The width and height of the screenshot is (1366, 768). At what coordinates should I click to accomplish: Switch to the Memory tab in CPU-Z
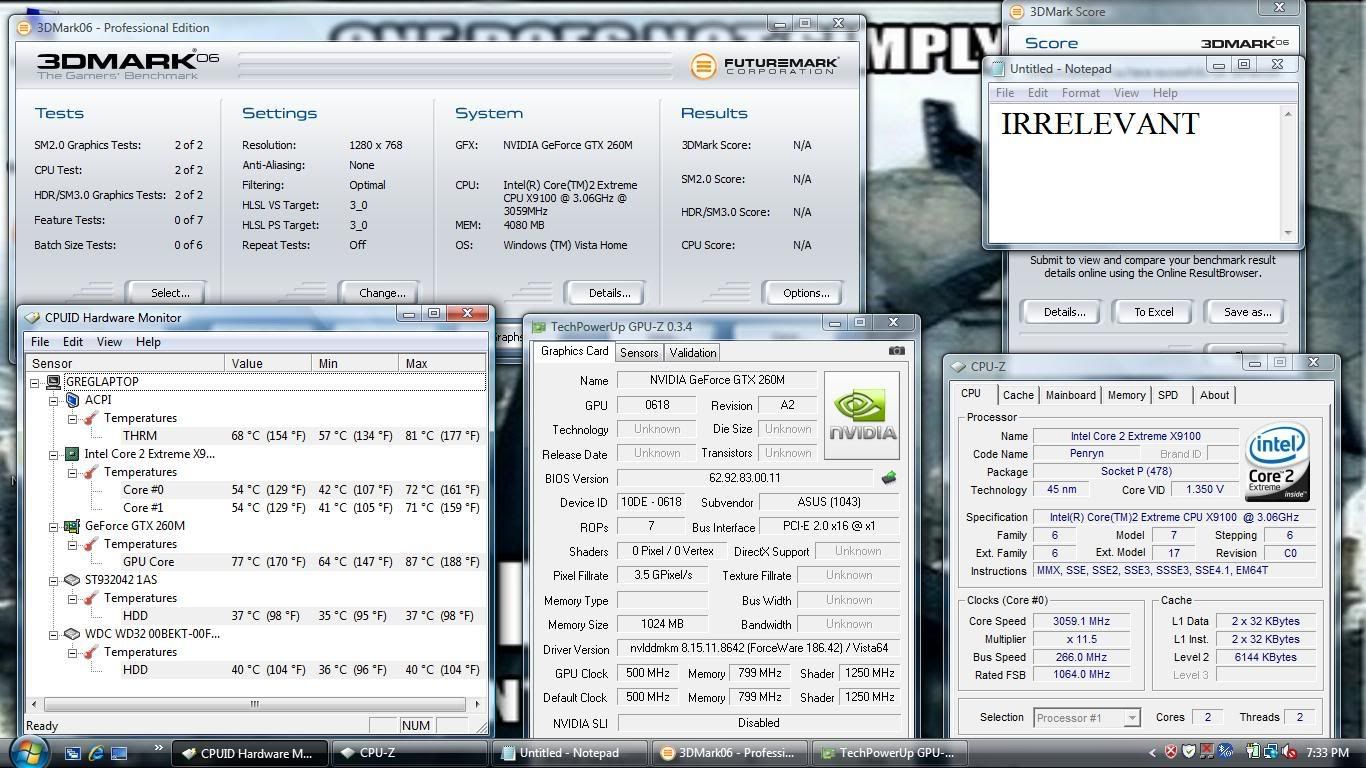(1126, 395)
